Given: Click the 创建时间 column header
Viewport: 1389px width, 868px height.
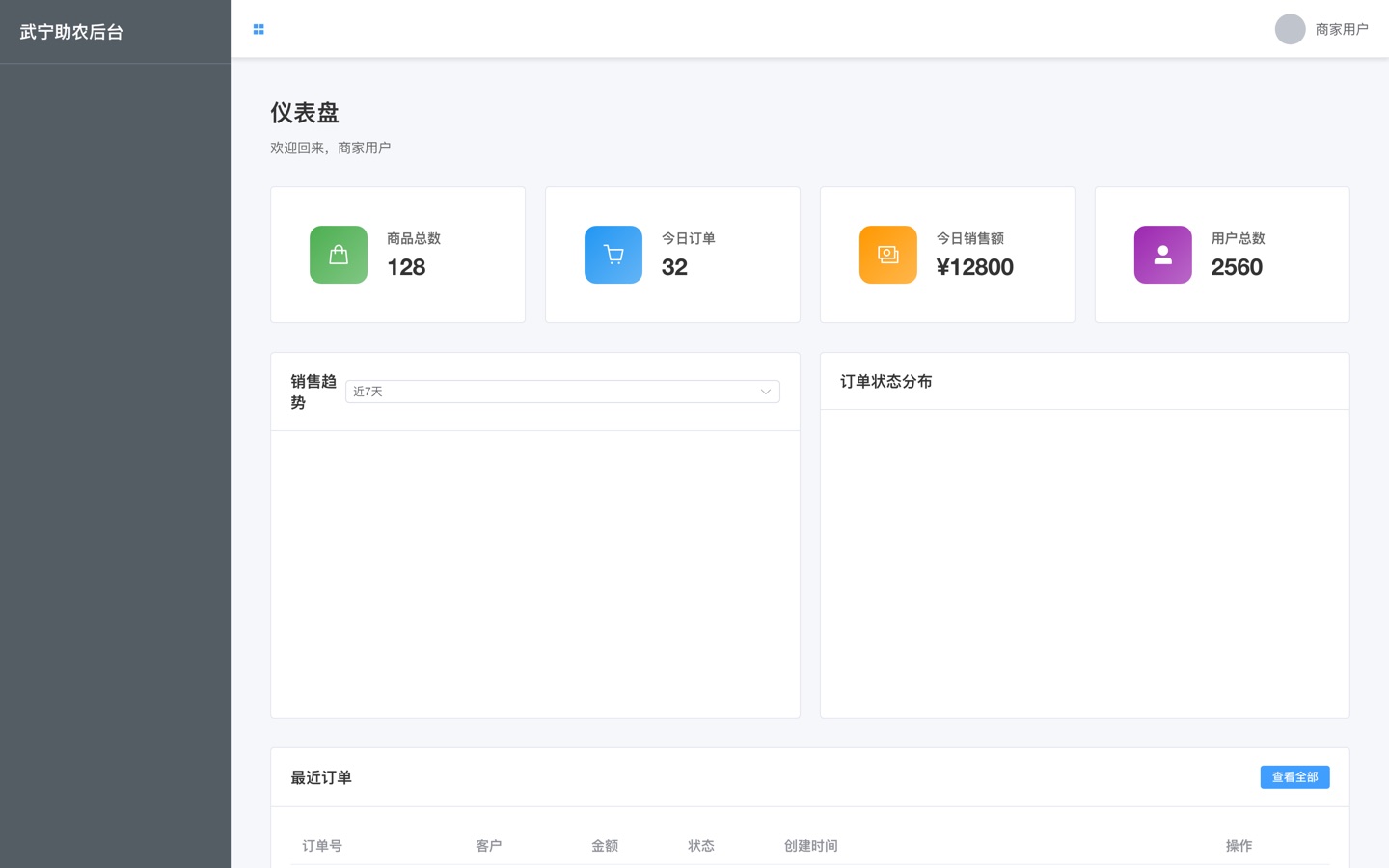Looking at the screenshot, I should (811, 846).
